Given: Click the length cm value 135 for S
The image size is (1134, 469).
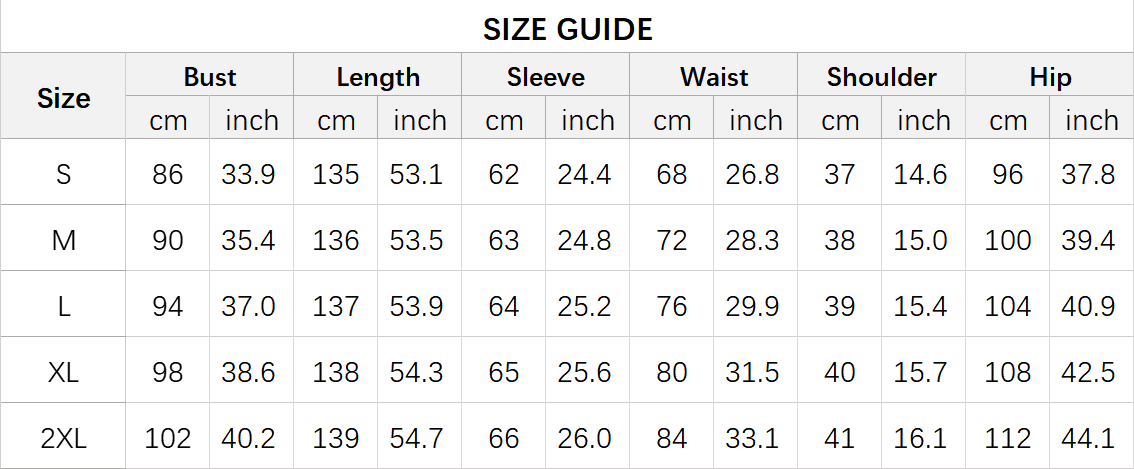Looking at the screenshot, I should click(336, 174).
